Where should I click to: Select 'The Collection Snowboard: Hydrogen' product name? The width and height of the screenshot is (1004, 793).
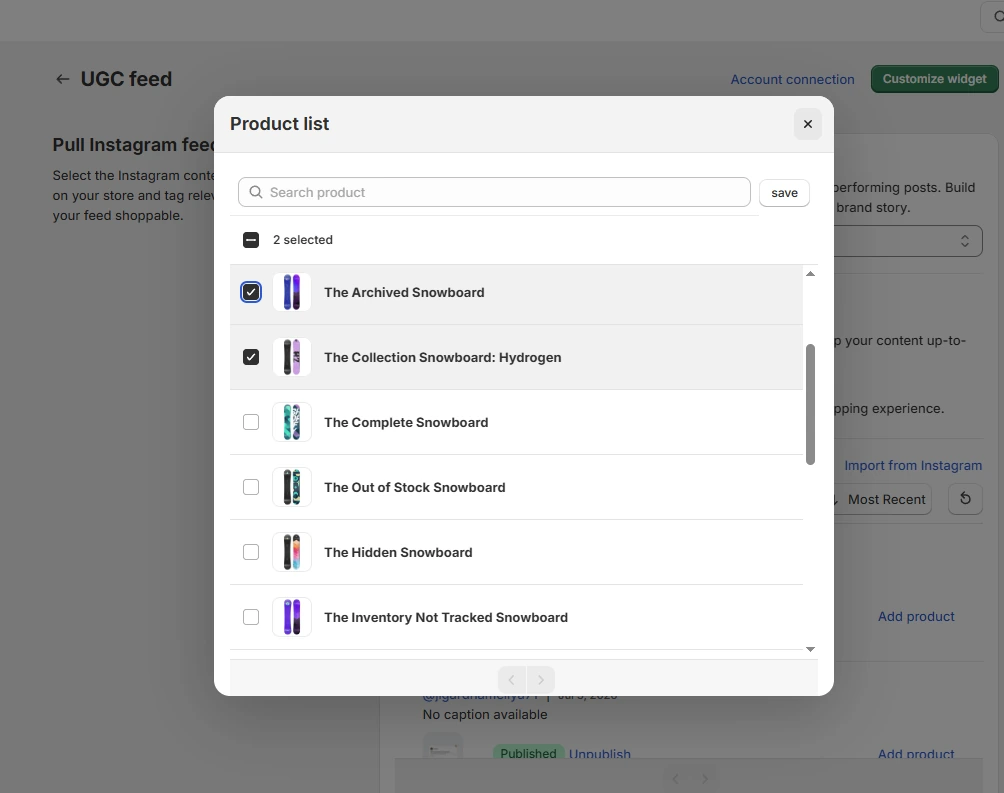[x=442, y=357]
